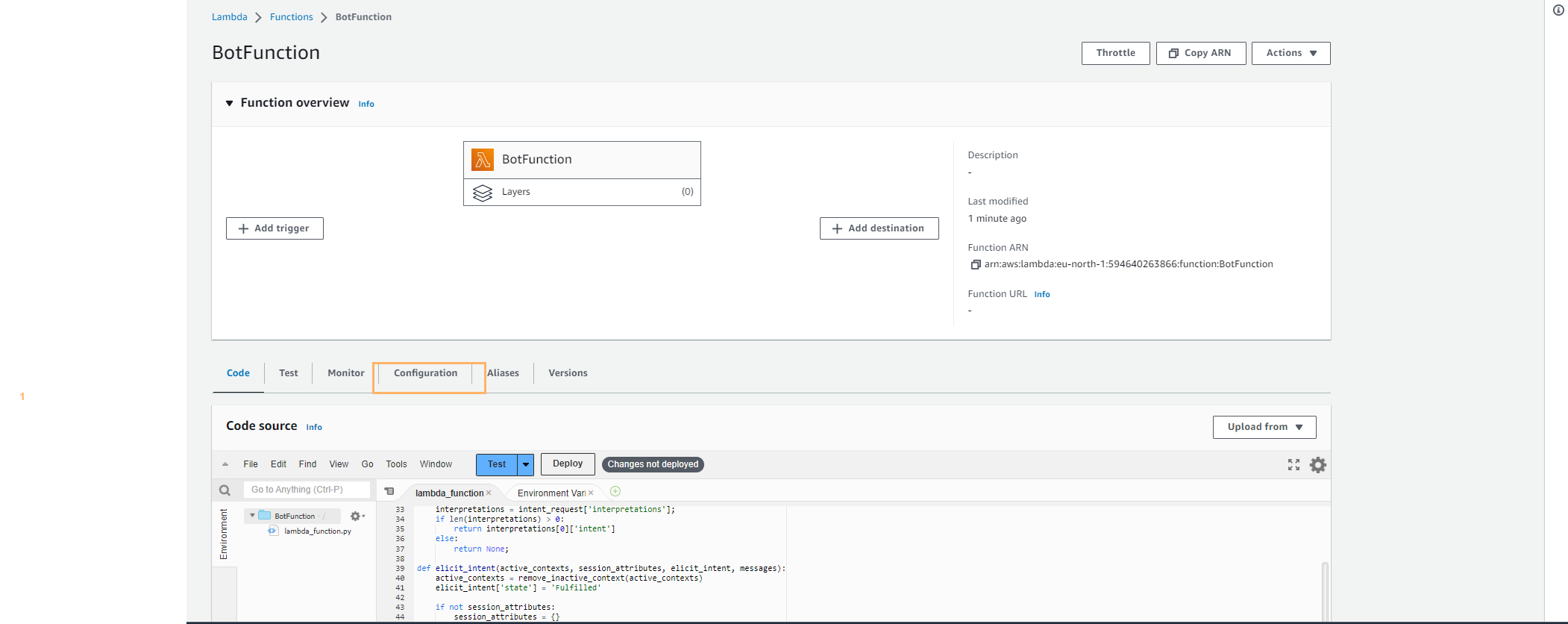
Task: Open lambda_function.py in the file tree
Action: 317,531
